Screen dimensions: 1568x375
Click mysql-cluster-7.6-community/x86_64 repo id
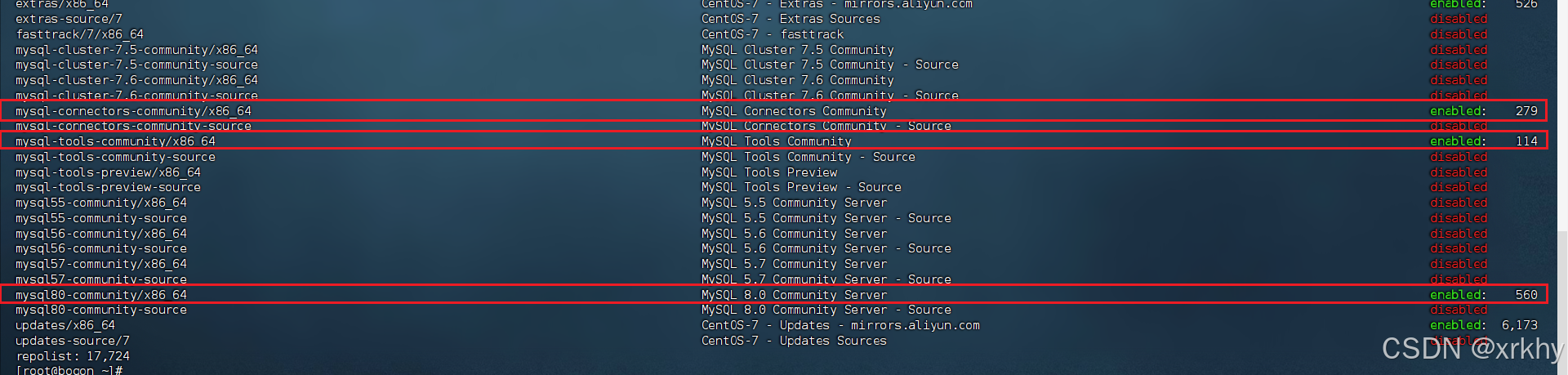tap(137, 80)
